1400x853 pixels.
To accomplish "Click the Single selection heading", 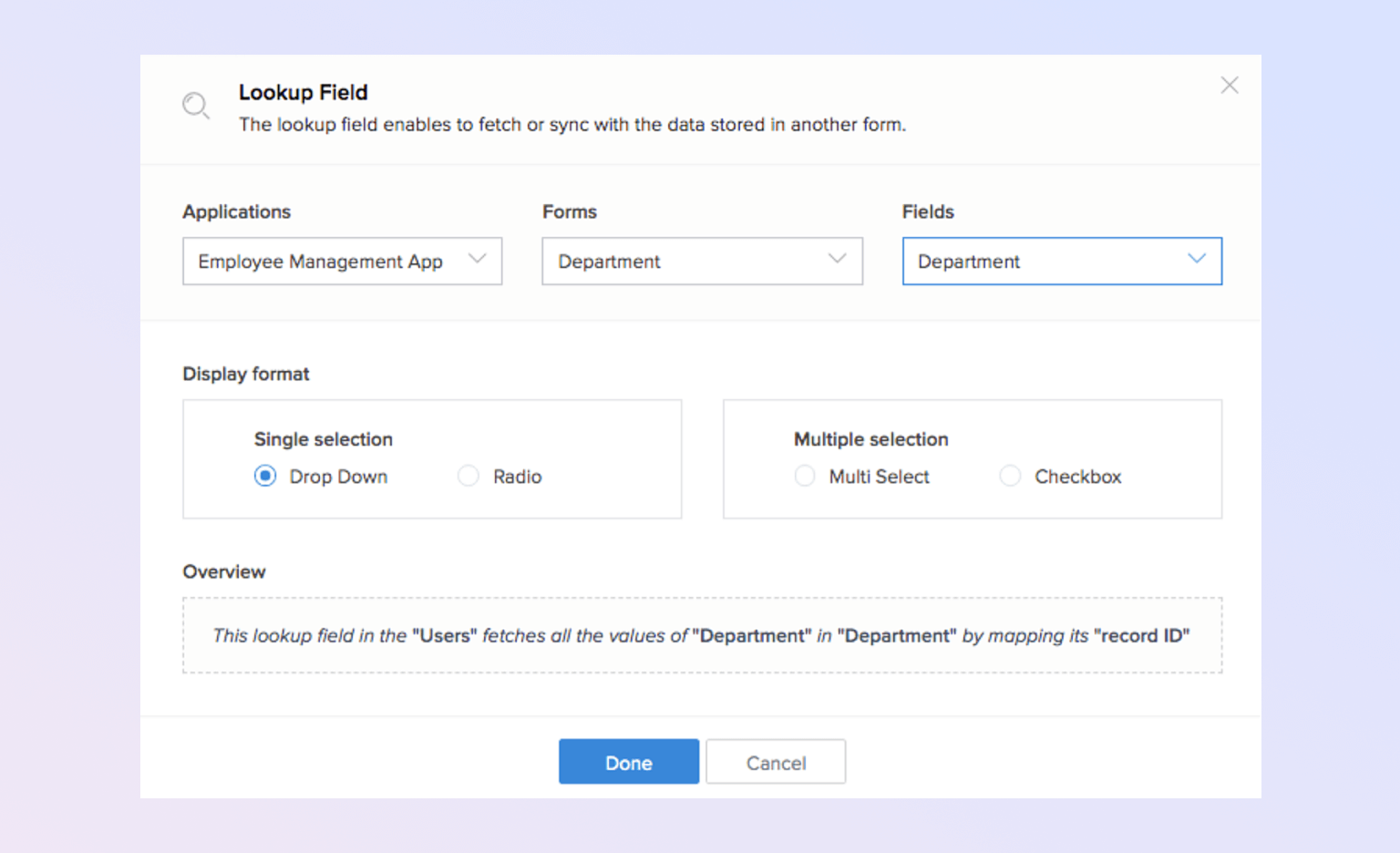I will click(x=324, y=439).
